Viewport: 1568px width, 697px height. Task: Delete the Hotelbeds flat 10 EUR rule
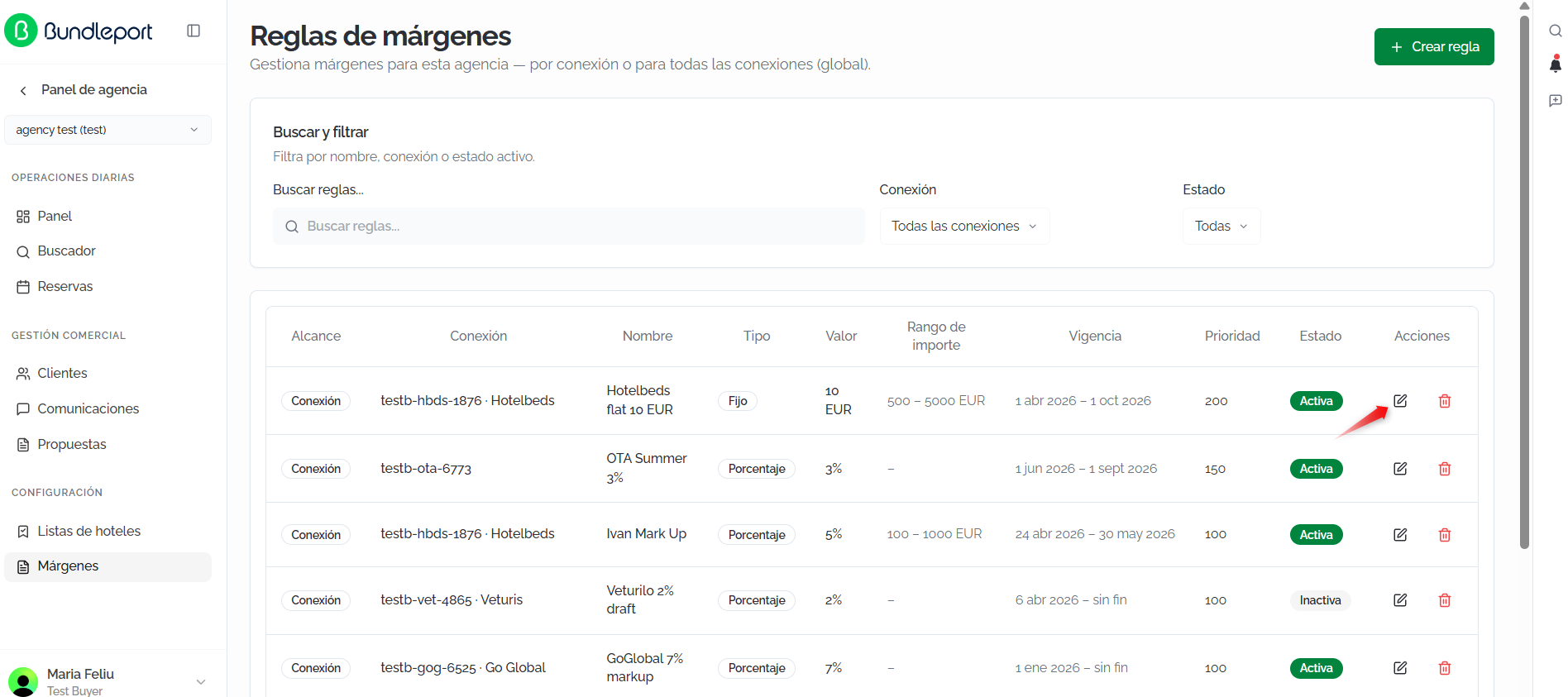[x=1445, y=401]
